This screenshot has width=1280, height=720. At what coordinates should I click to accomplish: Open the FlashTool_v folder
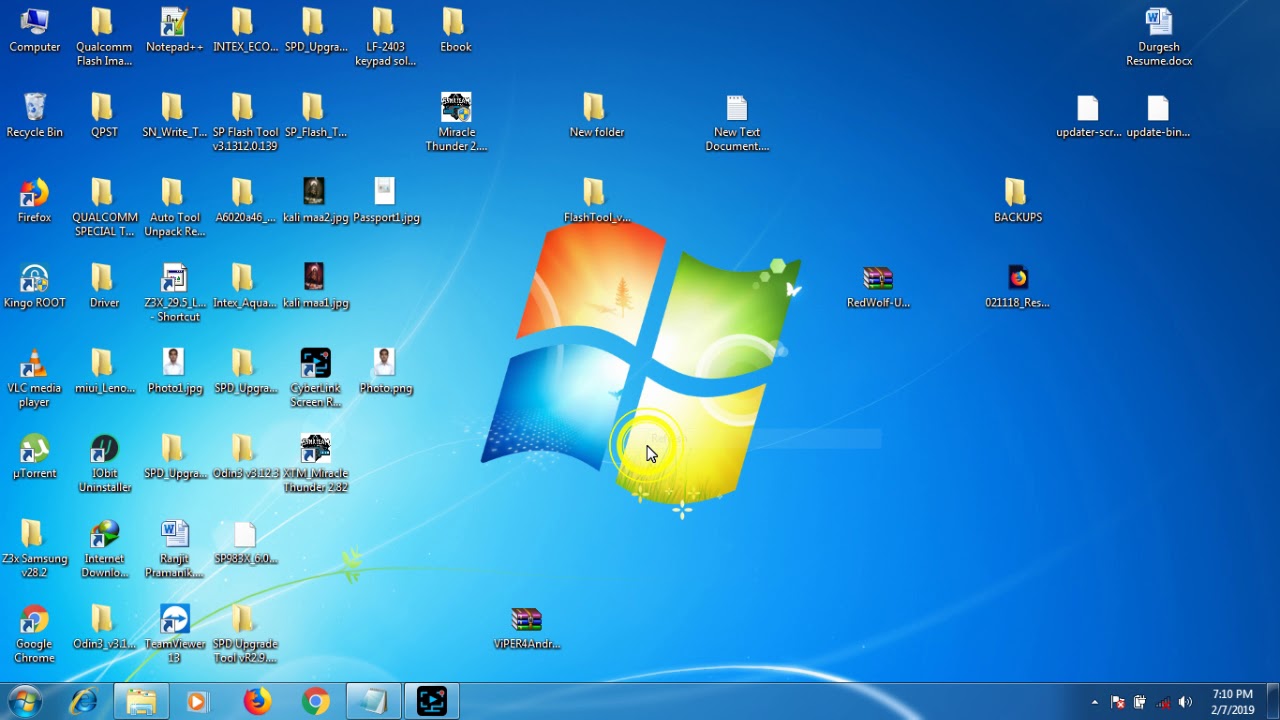tap(596, 200)
